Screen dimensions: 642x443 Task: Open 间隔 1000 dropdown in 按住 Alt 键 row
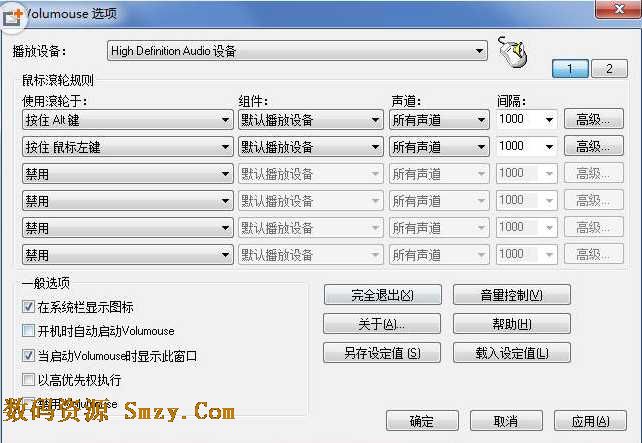[527, 120]
